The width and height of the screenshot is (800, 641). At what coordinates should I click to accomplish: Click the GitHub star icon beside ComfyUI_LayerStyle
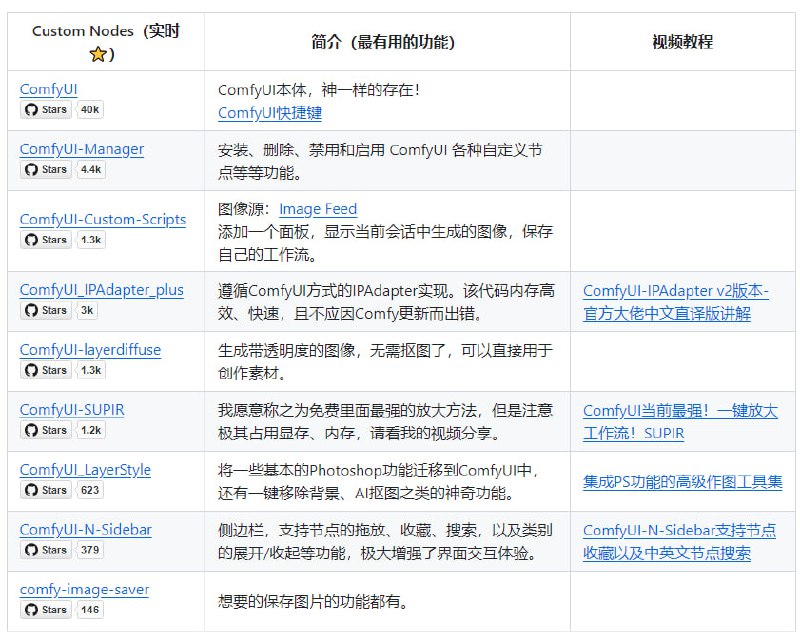click(x=30, y=490)
